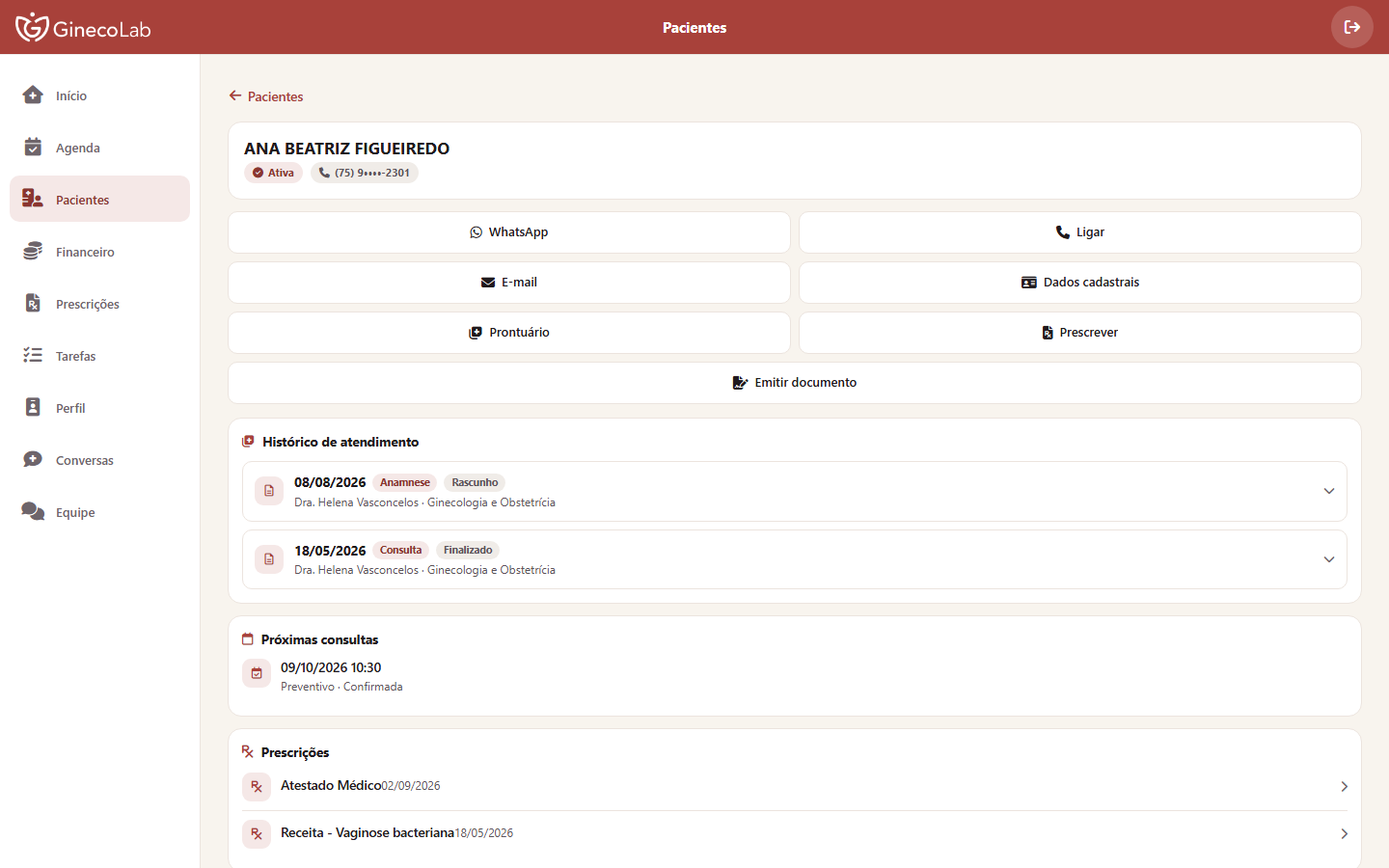Click the Rx icon beside Receita - Vaginose bacteriana
This screenshot has width=1389, height=868.
pyautogui.click(x=257, y=834)
